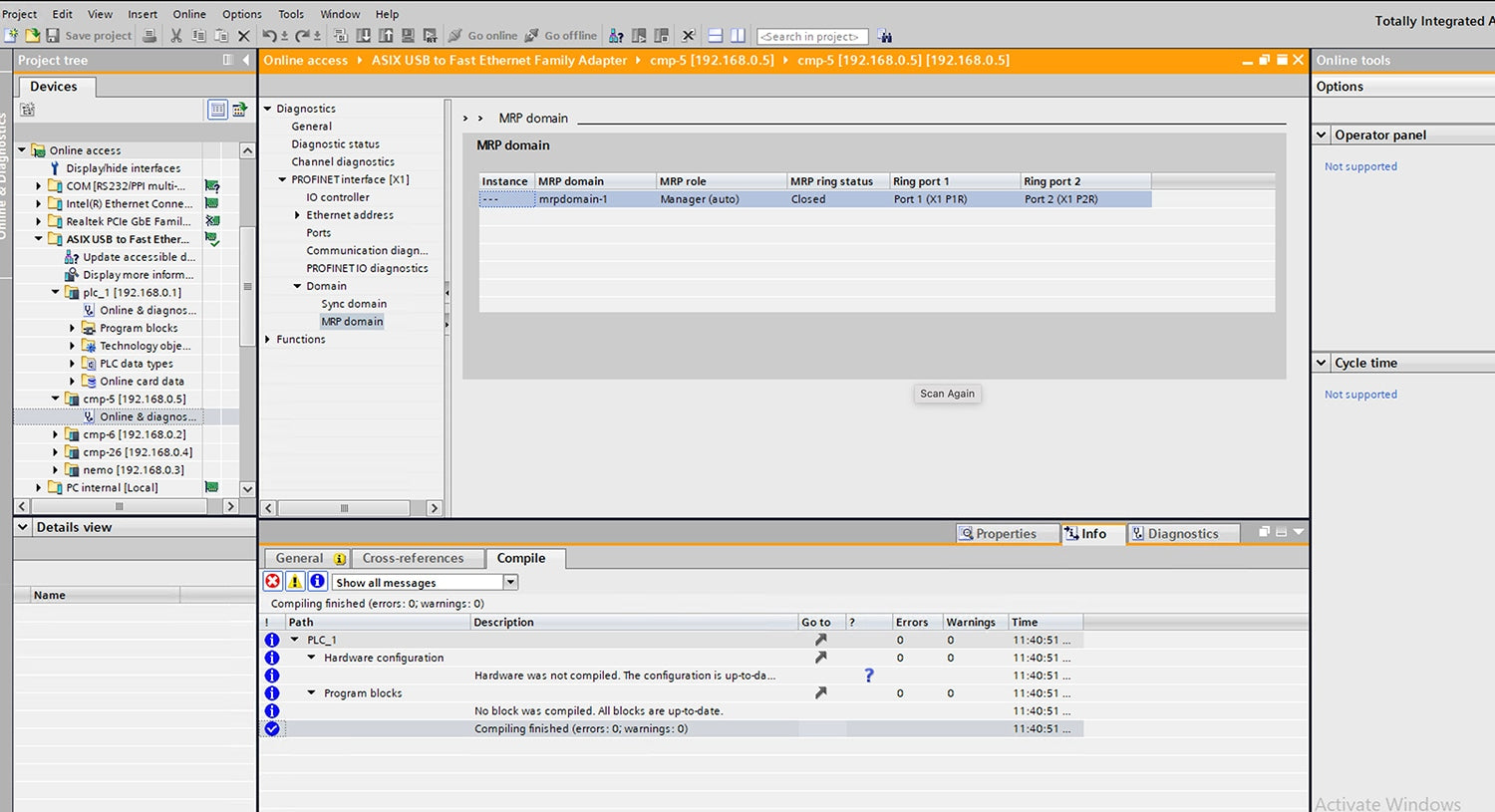Click the Go to arrow for PLC_1
Image resolution: width=1495 pixels, height=812 pixels.
[820, 640]
